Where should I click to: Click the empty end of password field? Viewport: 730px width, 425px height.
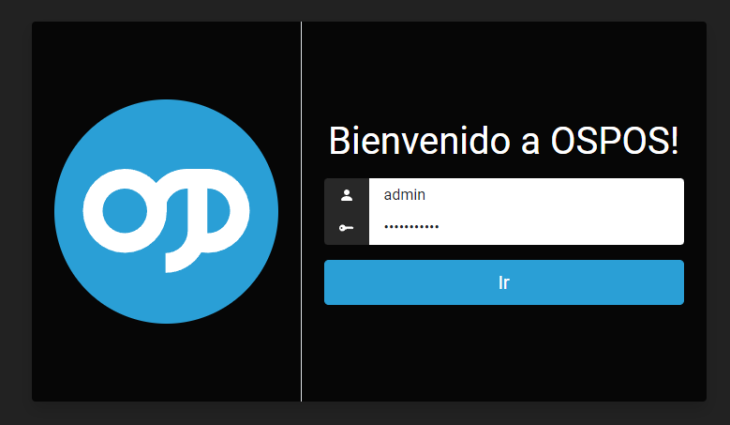(x=559, y=228)
